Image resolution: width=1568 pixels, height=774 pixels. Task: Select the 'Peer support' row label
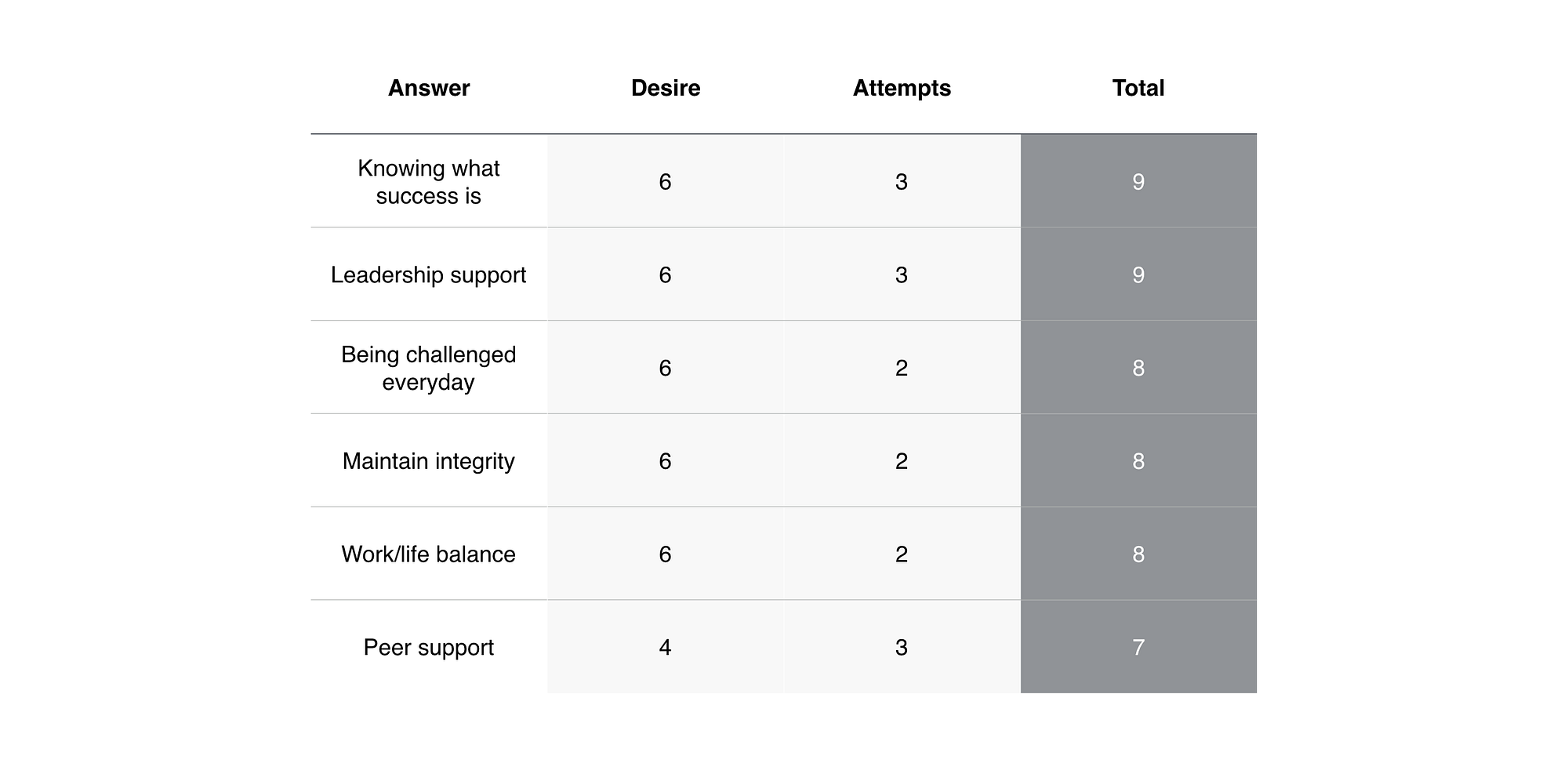[429, 648]
